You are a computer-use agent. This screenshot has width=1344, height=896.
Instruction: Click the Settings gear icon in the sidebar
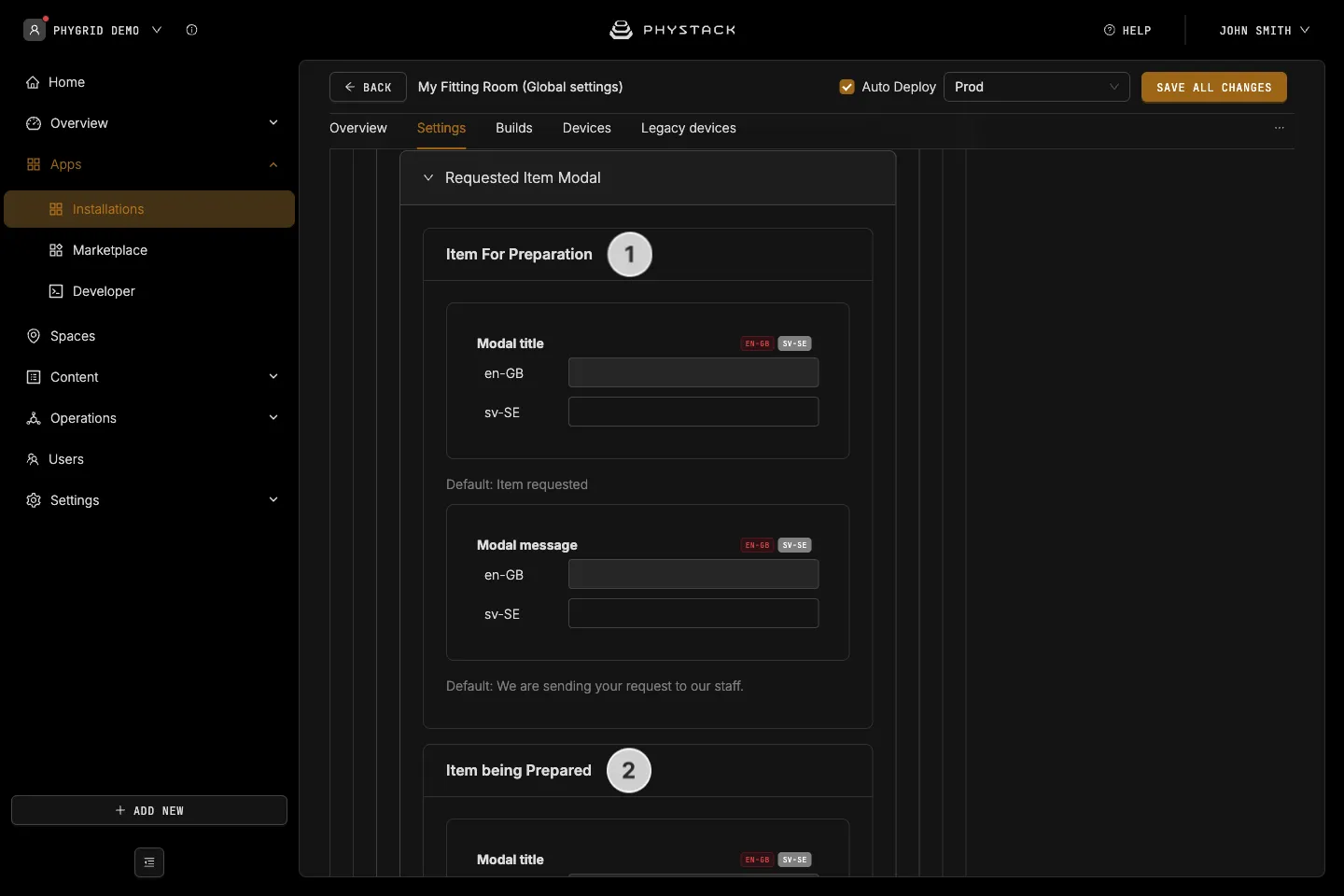coord(34,500)
